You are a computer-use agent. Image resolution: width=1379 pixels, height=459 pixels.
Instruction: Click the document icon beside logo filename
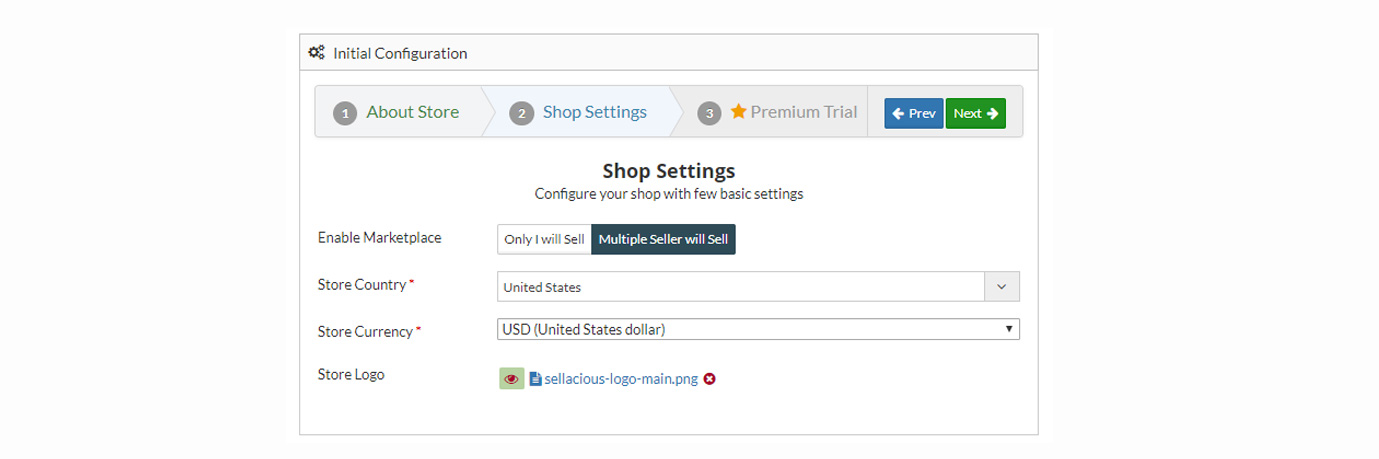pyautogui.click(x=535, y=379)
